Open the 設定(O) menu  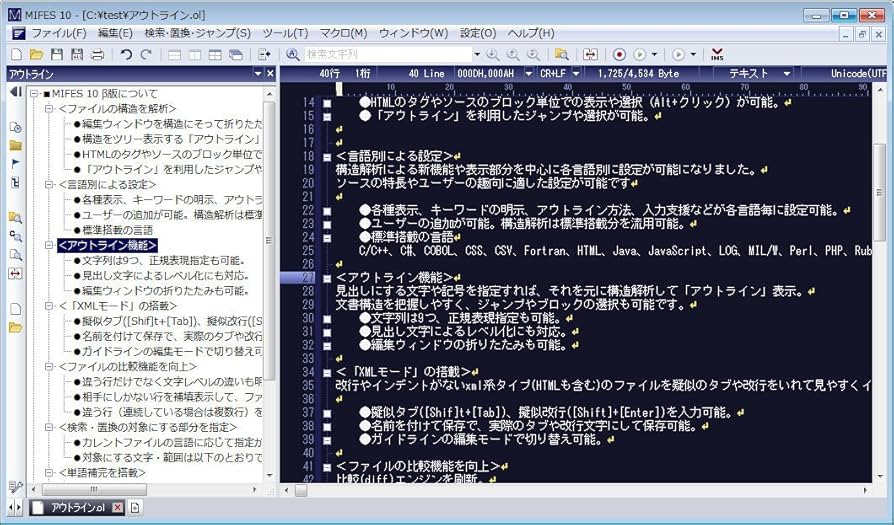pos(478,33)
